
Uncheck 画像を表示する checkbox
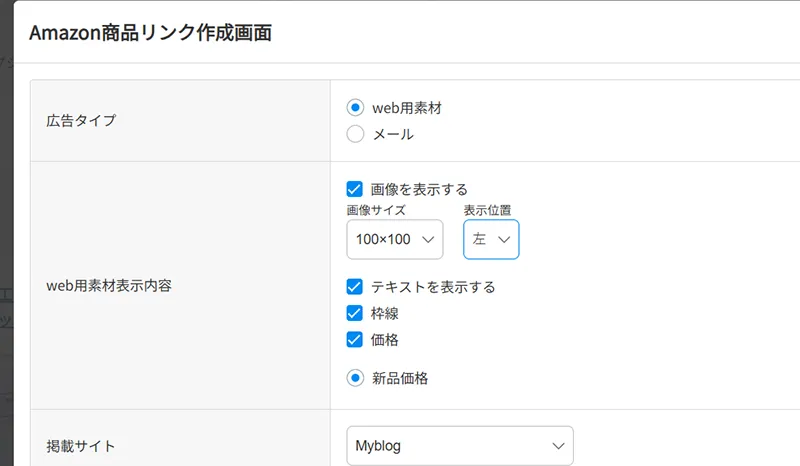click(355, 189)
